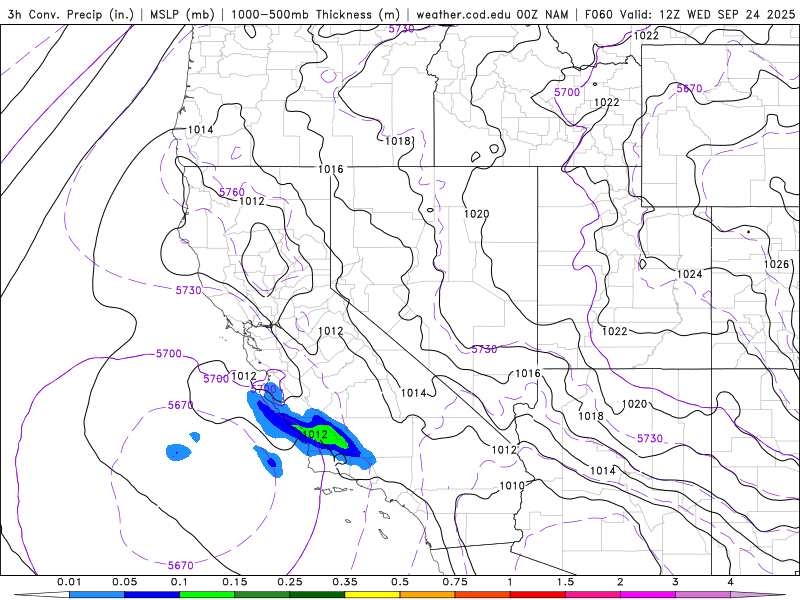Click the 1026 isobar label

pyautogui.click(x=777, y=264)
